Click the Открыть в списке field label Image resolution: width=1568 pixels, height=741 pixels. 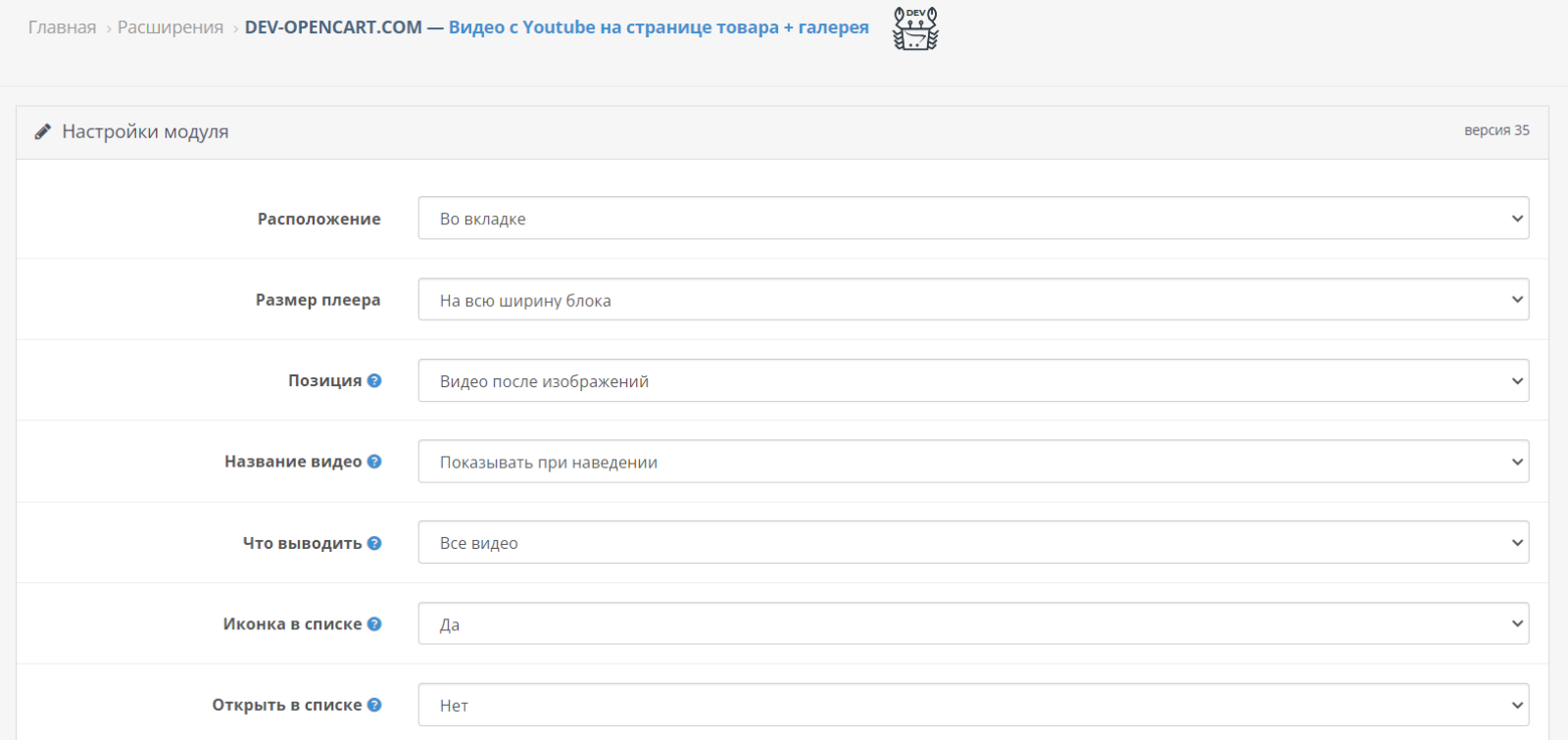287,705
